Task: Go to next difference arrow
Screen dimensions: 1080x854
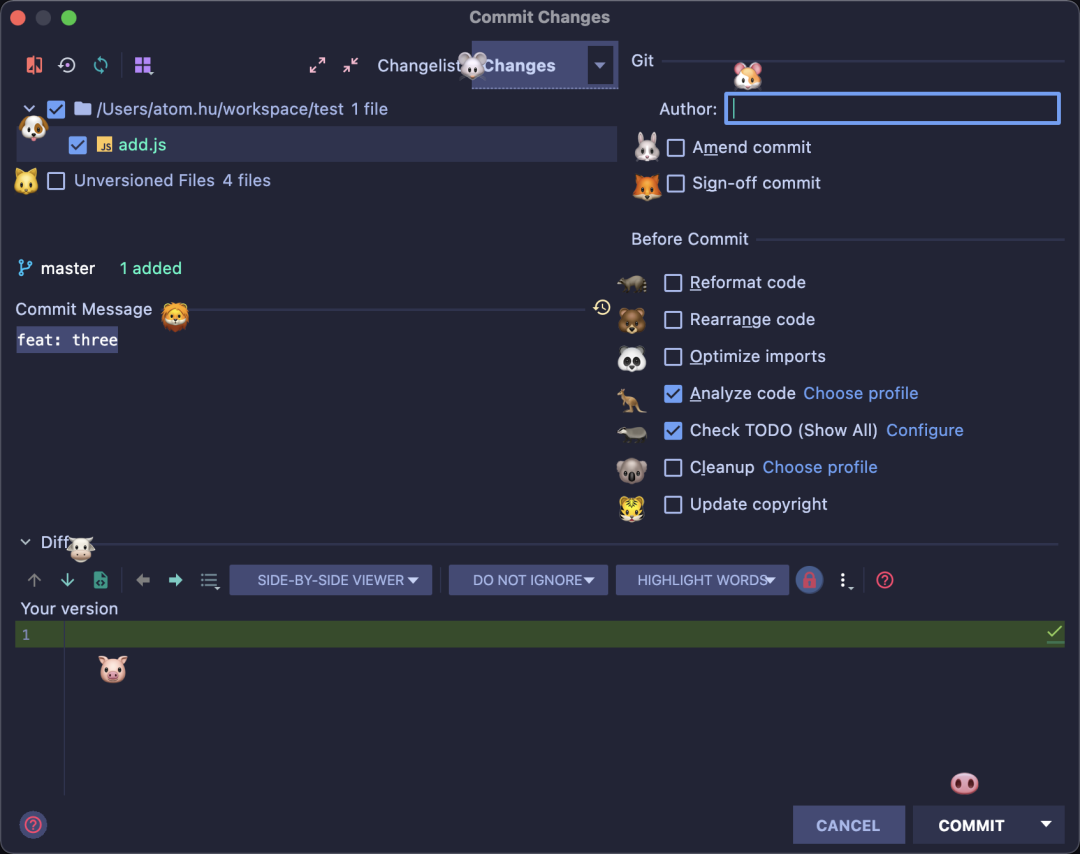Action: (68, 580)
